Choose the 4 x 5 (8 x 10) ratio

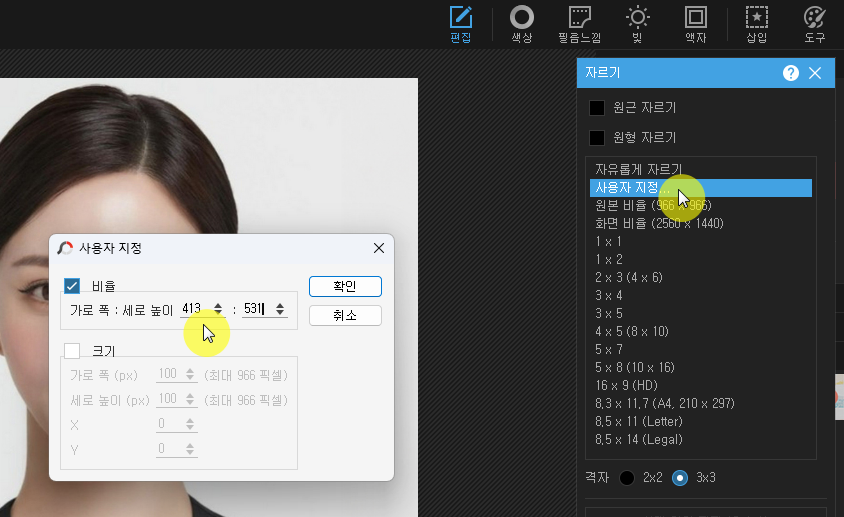[701, 332]
